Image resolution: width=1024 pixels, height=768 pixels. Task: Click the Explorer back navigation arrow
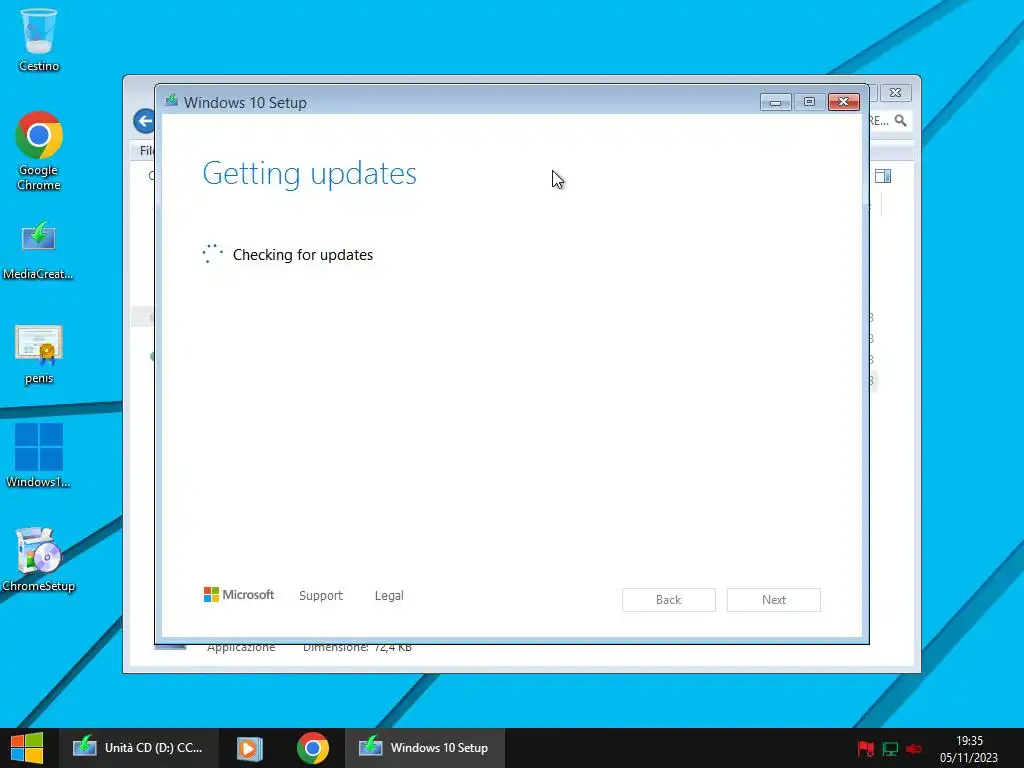point(144,121)
